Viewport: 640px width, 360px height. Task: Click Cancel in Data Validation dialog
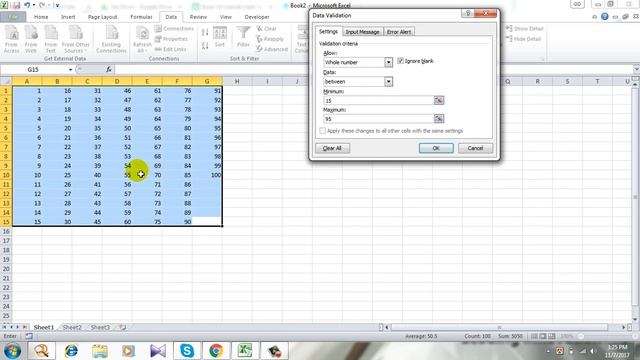pos(475,148)
